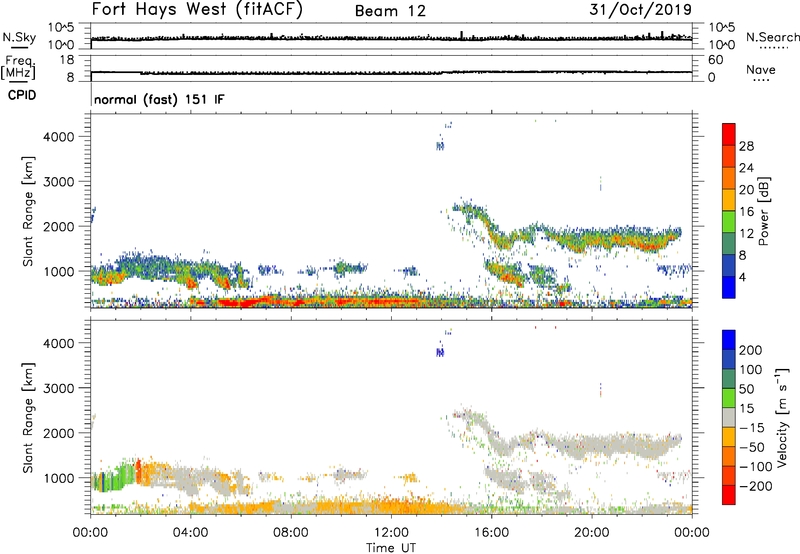Click the '08:00' time tick label
The height and width of the screenshot is (554, 800).
[291, 533]
